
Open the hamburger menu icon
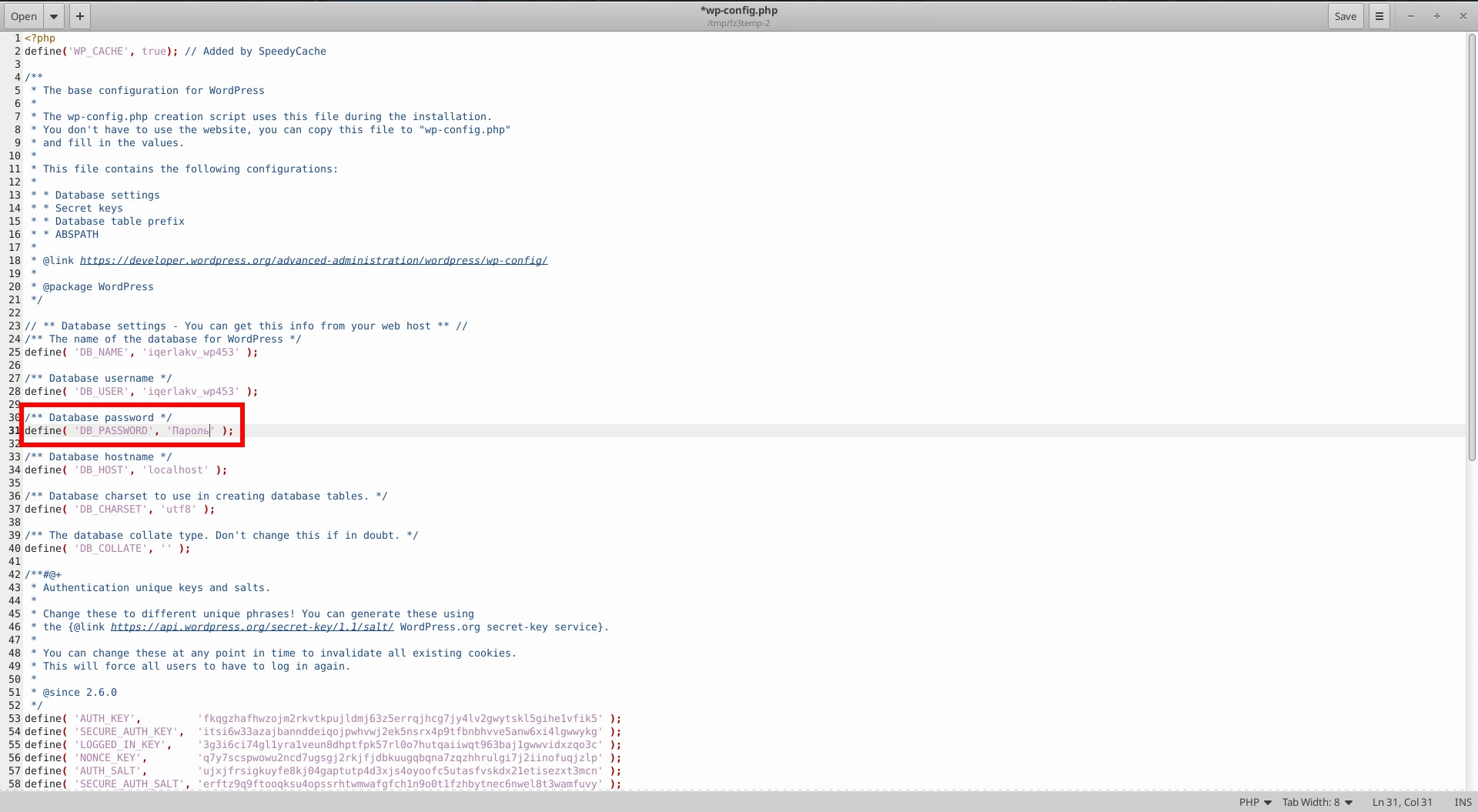tap(1379, 16)
